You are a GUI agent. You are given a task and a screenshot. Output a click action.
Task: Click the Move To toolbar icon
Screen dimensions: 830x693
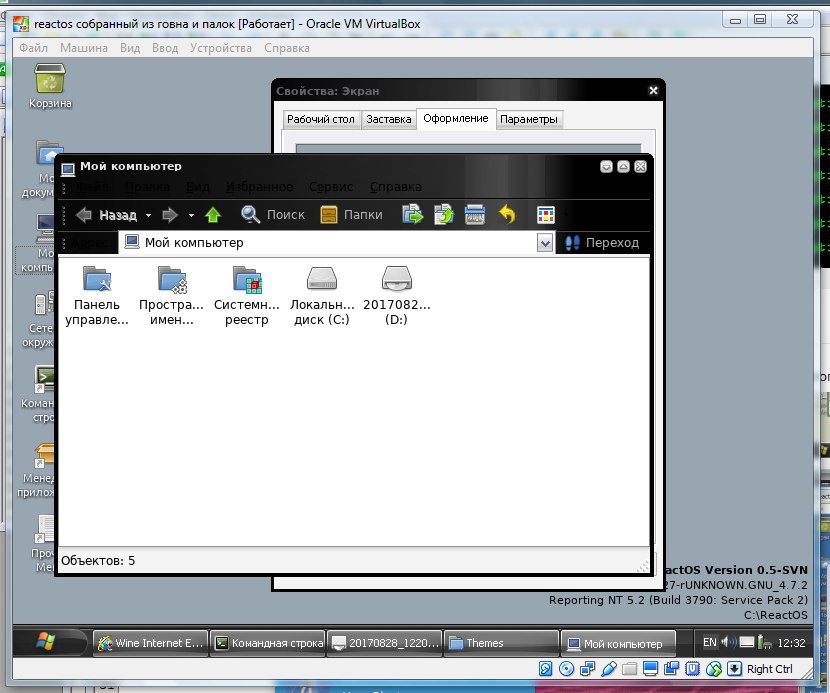[412, 215]
